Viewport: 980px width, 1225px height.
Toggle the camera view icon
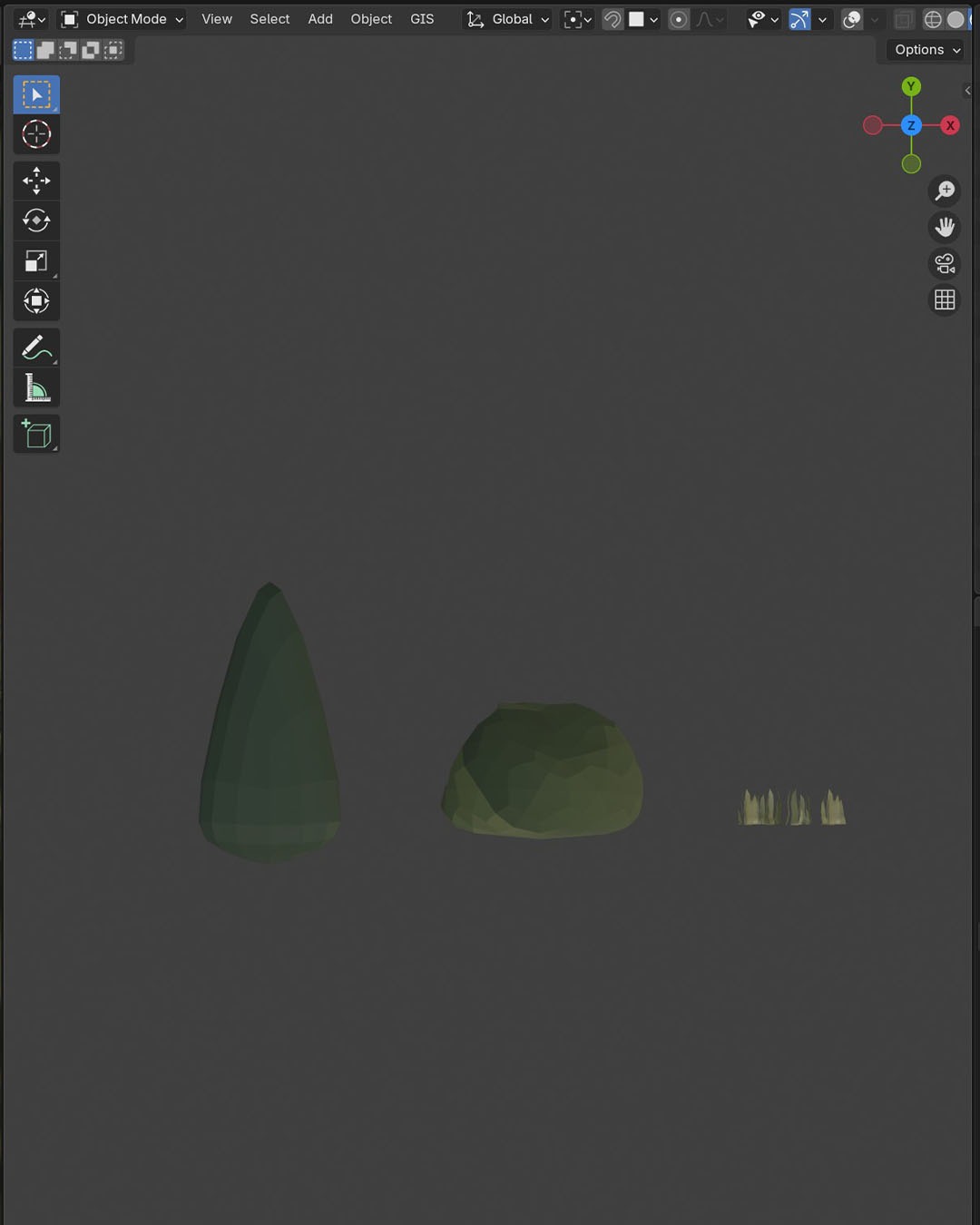pyautogui.click(x=945, y=263)
